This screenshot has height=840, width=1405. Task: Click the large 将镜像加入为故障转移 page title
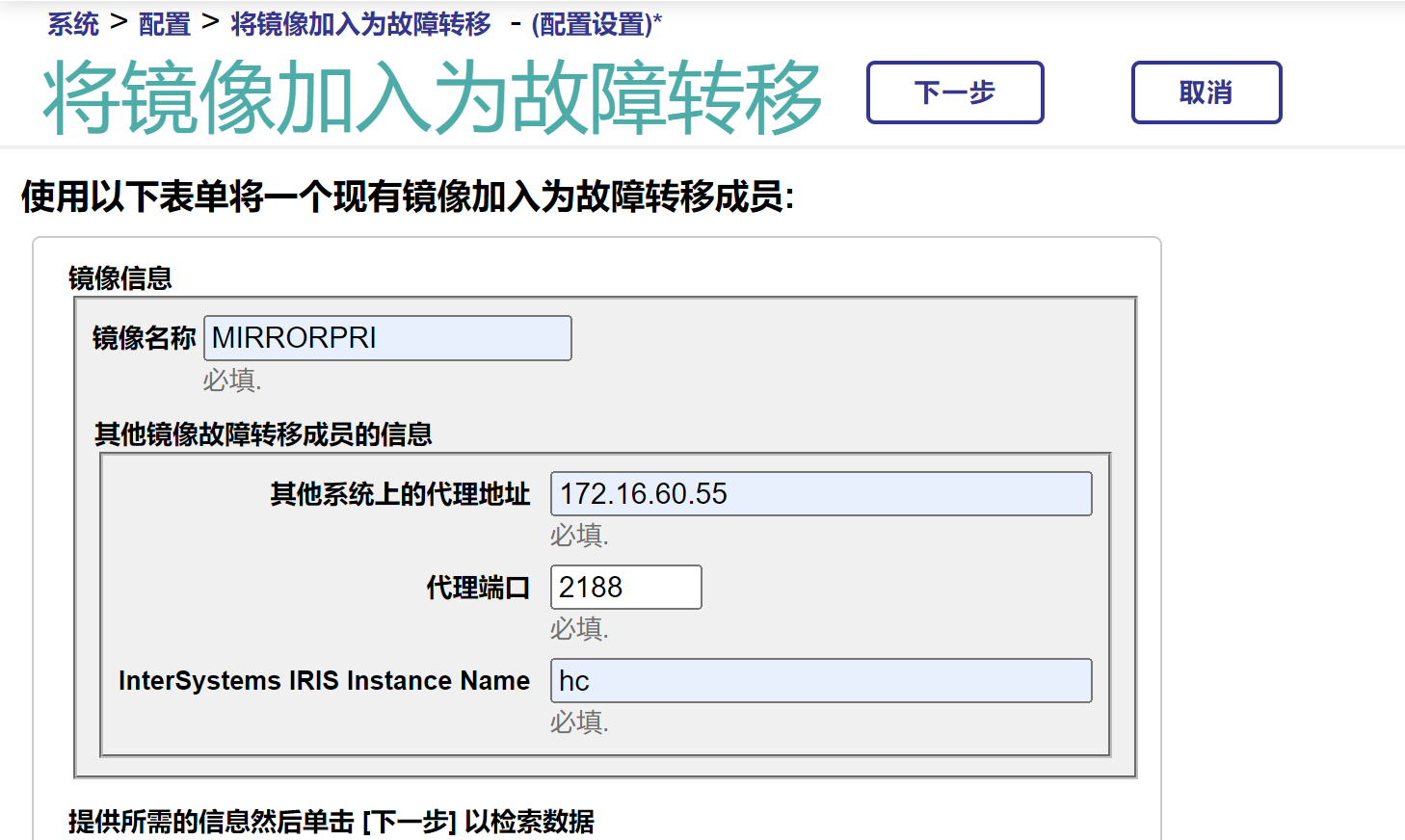click(x=432, y=96)
